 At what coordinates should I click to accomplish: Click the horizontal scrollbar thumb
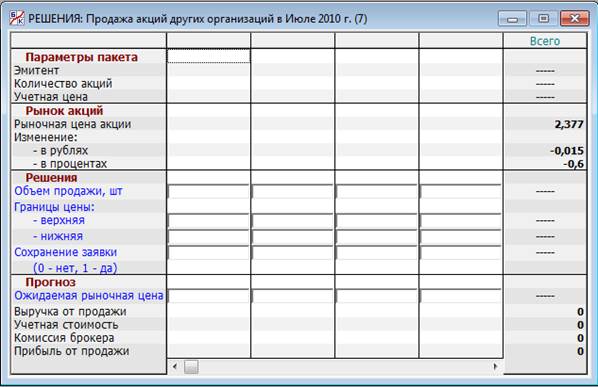tap(191, 367)
